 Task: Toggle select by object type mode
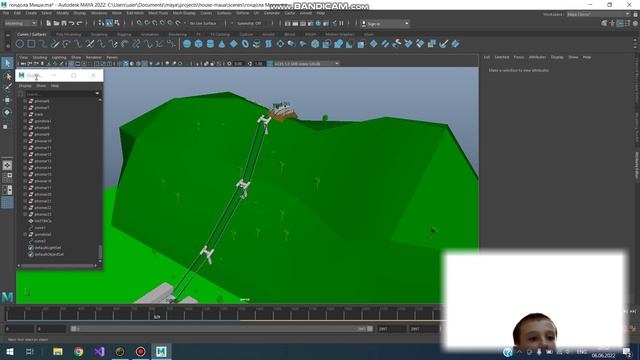click(109, 23)
